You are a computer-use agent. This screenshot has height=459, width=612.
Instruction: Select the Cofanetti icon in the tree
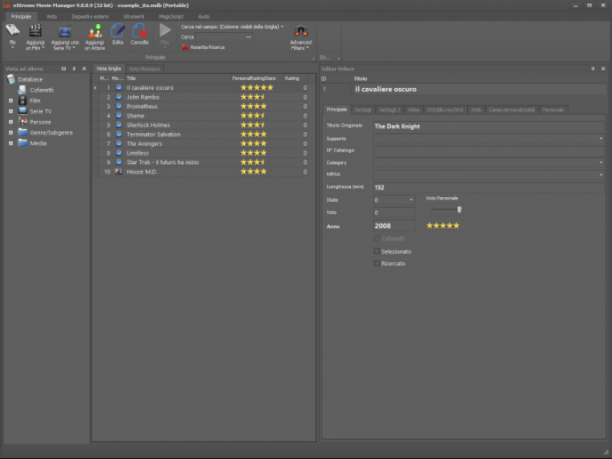[23, 90]
